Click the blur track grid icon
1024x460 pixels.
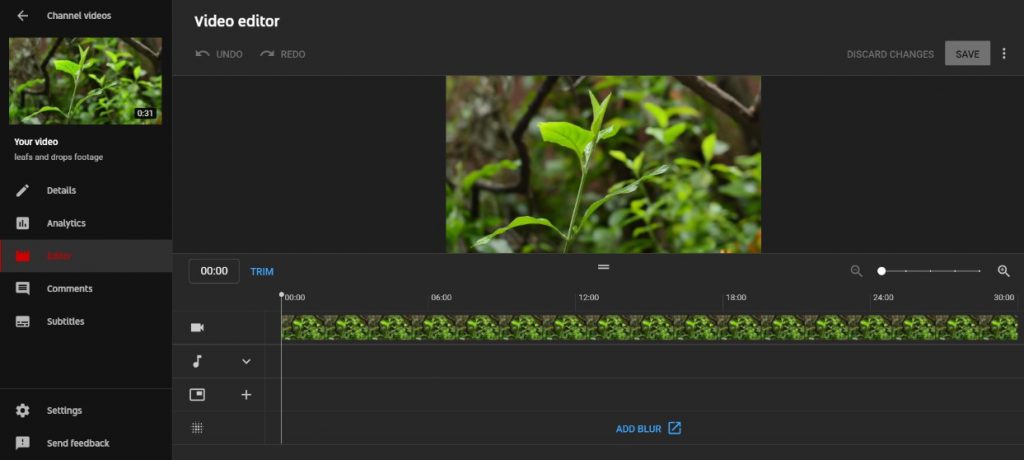click(x=197, y=428)
